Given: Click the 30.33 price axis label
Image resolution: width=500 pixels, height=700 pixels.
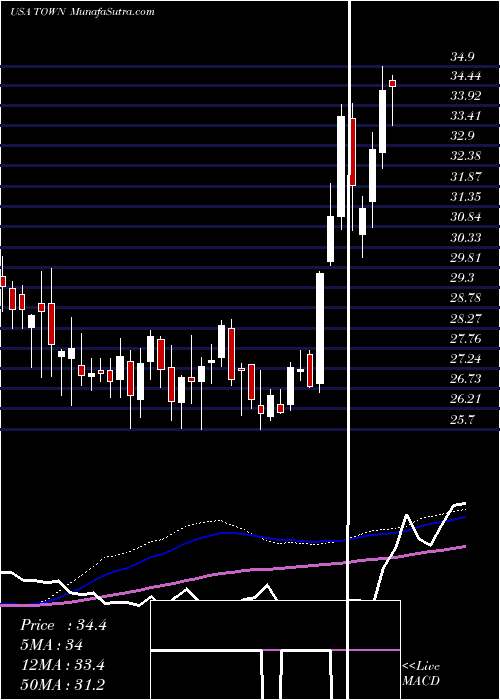Looking at the screenshot, I should click(466, 238).
